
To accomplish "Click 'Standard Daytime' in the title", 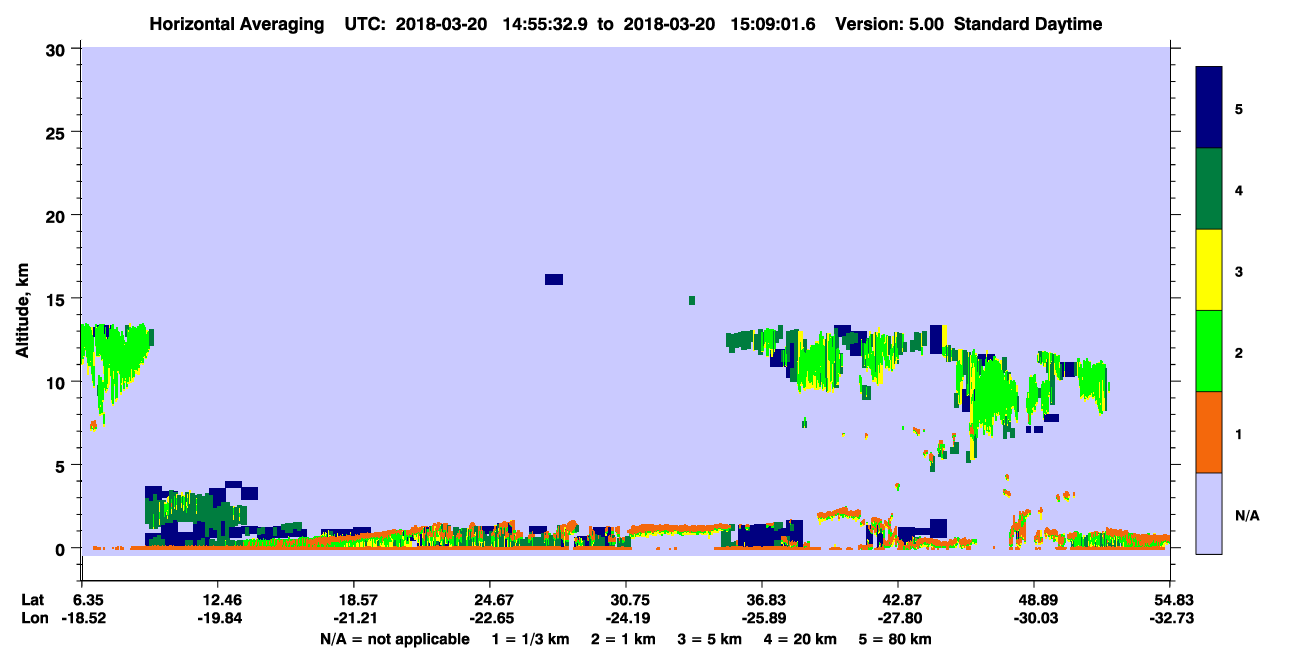I will pos(1028,24).
